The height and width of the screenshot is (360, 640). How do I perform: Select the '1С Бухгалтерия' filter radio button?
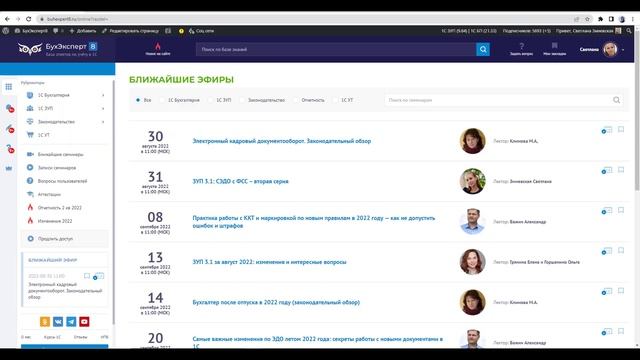[x=162, y=100]
